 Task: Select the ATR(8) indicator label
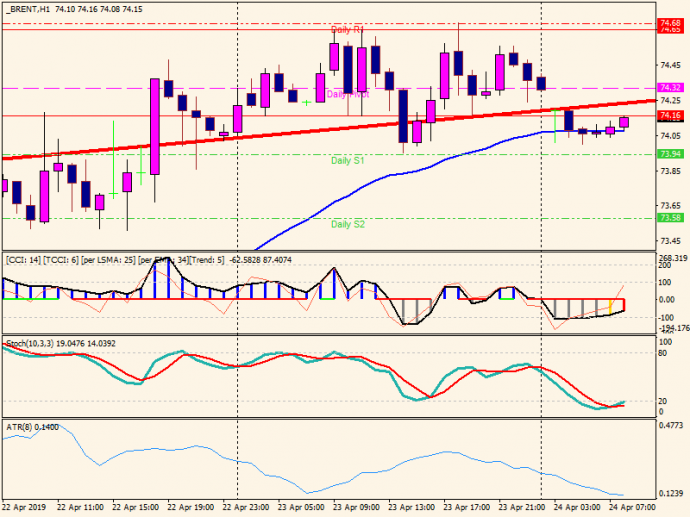point(18,427)
